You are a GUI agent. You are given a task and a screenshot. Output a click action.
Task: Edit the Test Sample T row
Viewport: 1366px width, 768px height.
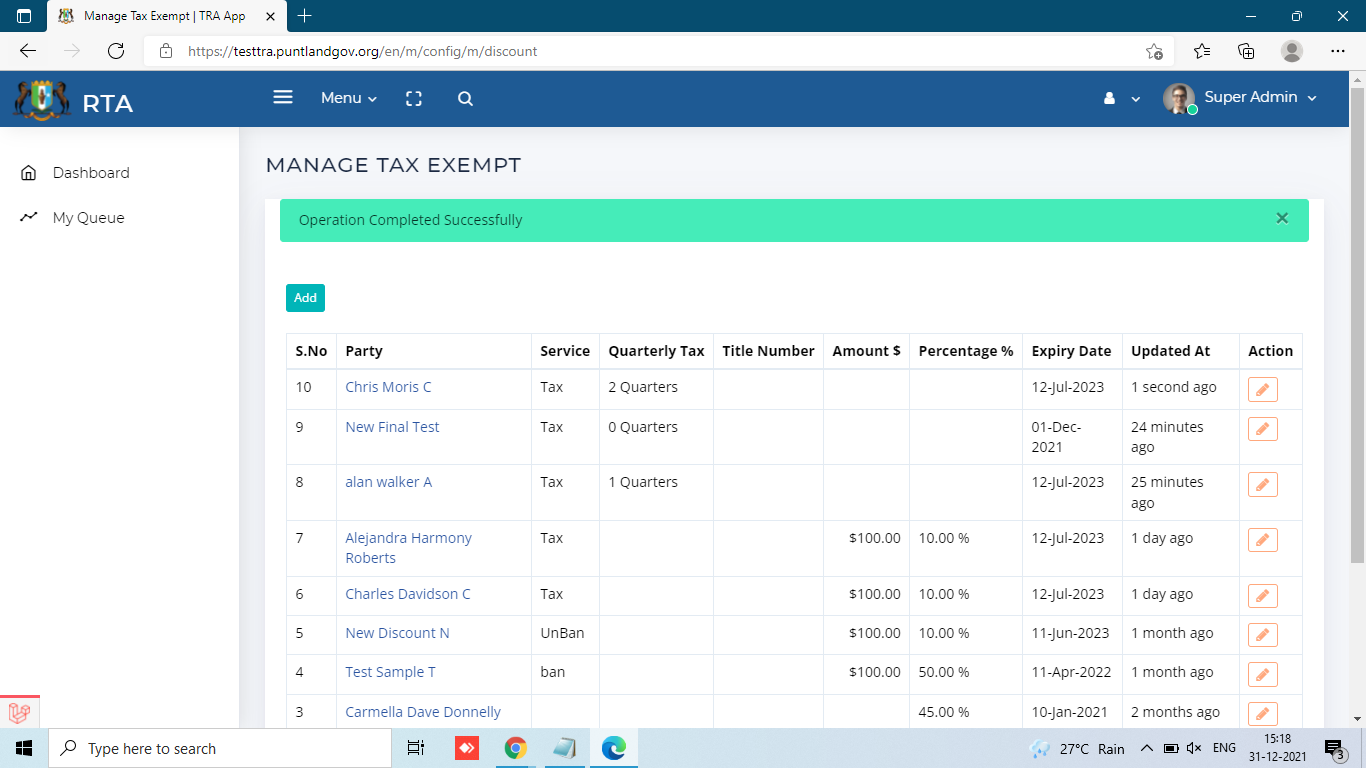point(1262,675)
